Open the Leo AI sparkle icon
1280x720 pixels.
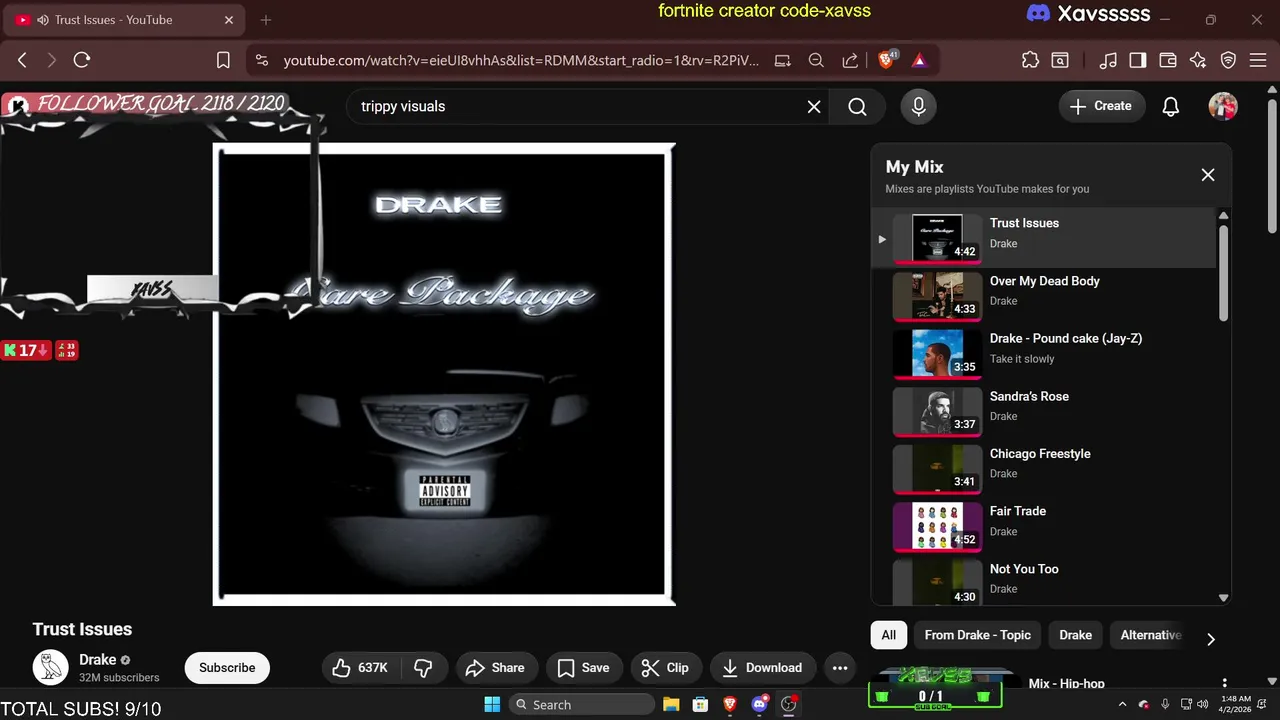point(1198,60)
